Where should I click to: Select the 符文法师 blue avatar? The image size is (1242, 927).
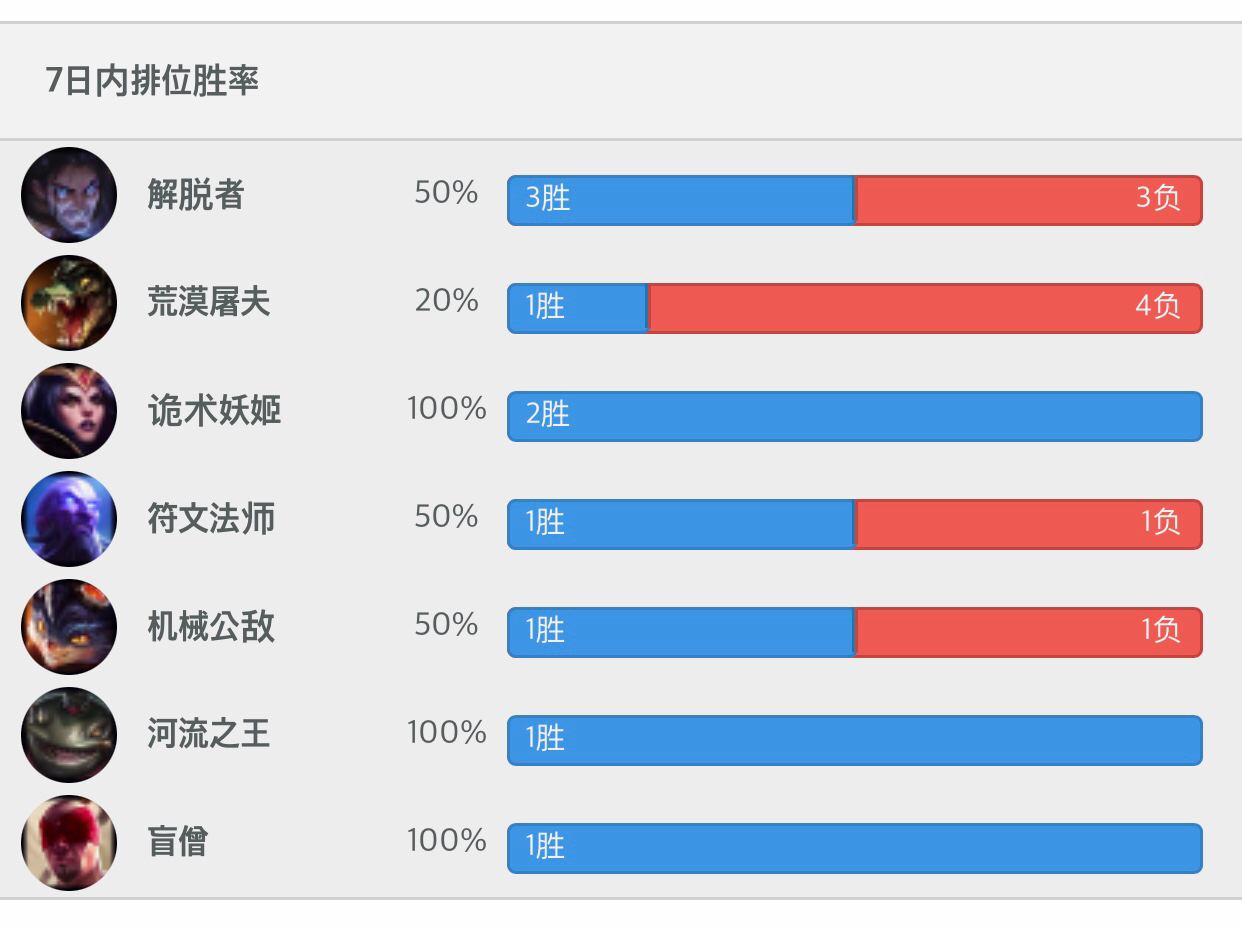pyautogui.click(x=69, y=519)
